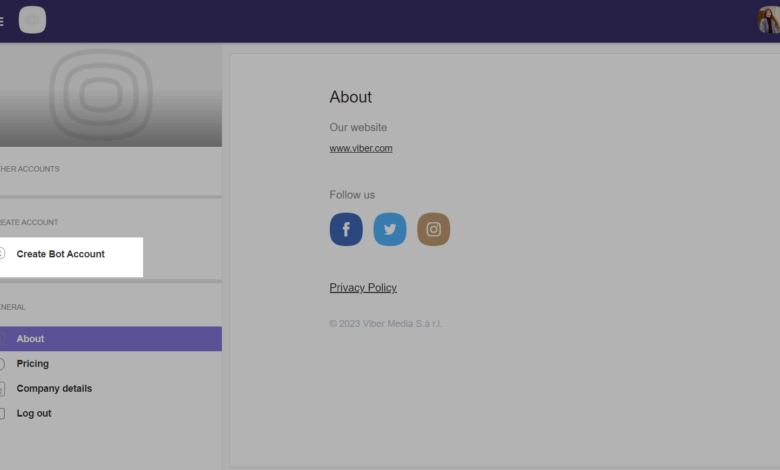
Task: Choose Log out from the sidebar
Action: 34,413
